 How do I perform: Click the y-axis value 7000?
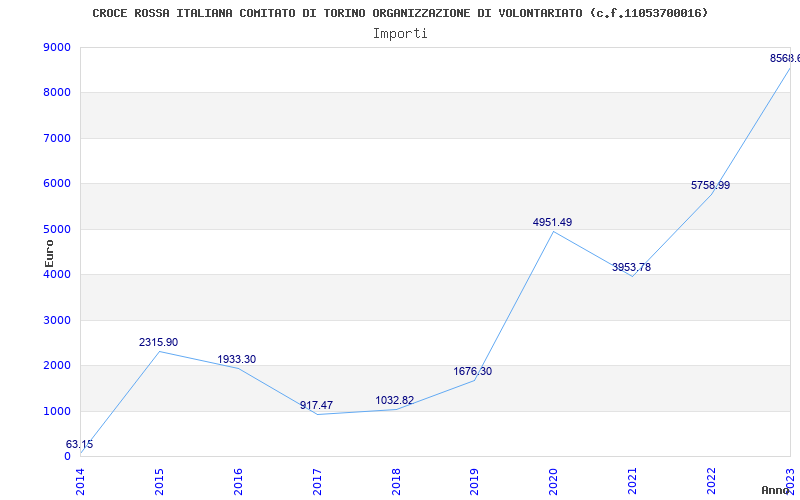(x=57, y=138)
